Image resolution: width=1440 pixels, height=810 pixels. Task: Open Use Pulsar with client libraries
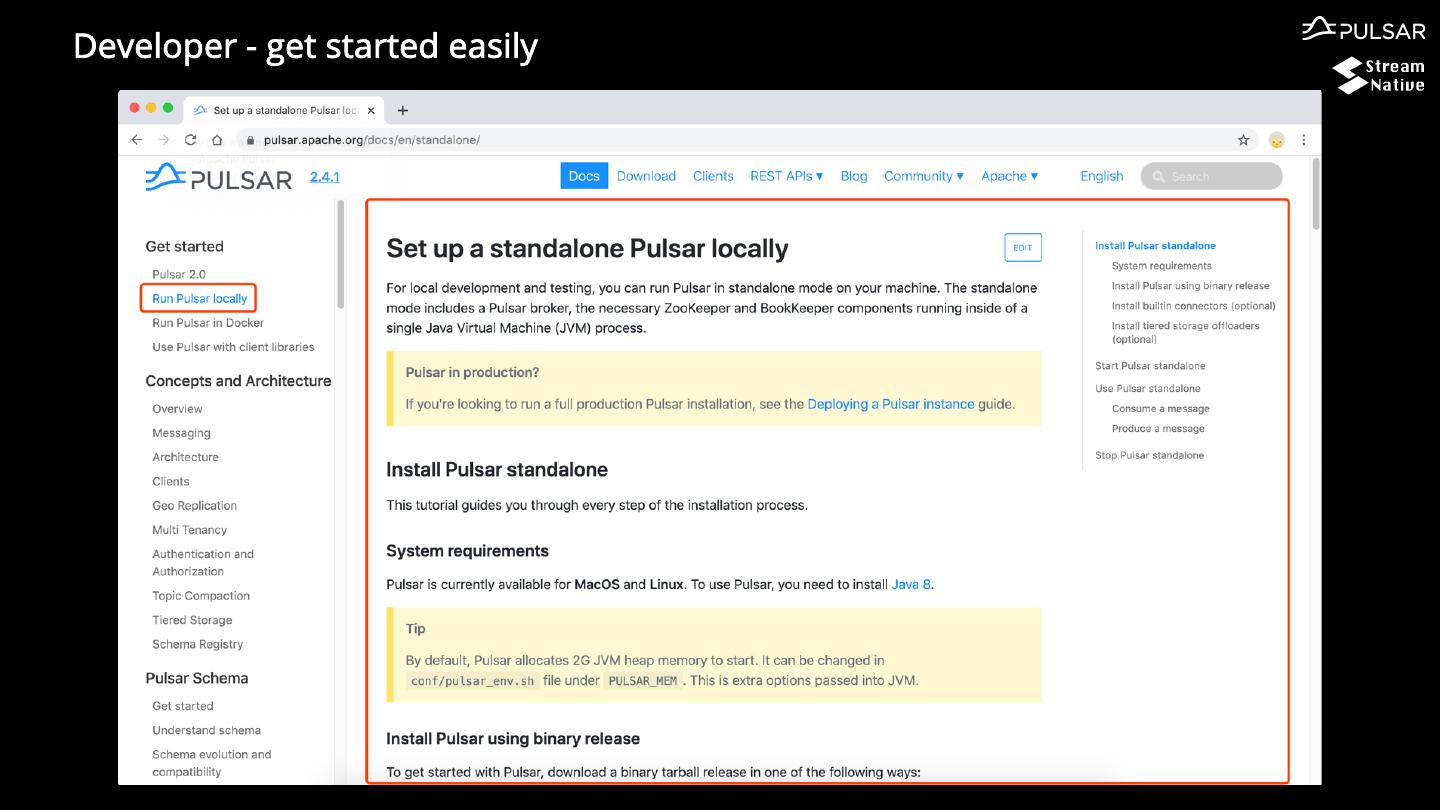click(x=233, y=347)
